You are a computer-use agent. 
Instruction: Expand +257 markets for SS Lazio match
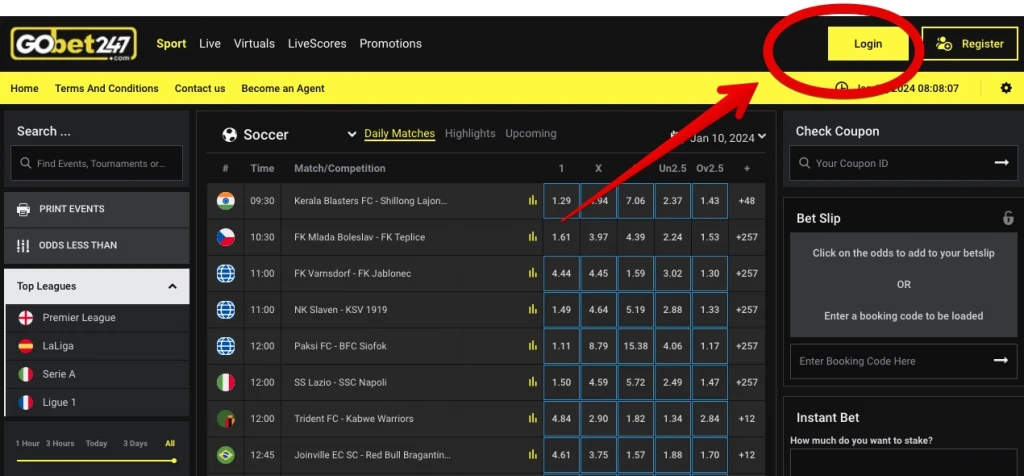tap(746, 382)
